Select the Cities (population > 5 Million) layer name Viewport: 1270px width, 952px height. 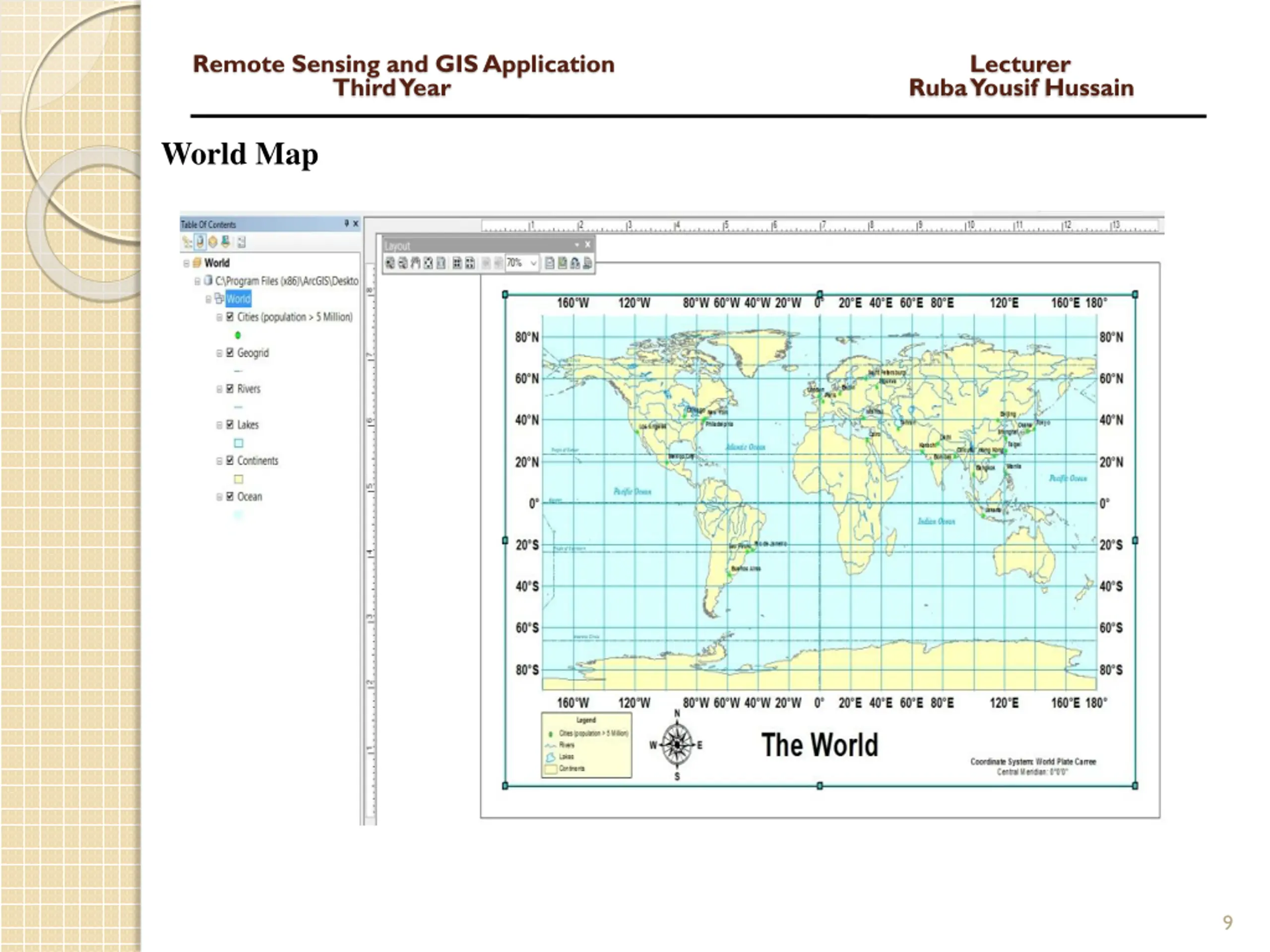(x=295, y=317)
